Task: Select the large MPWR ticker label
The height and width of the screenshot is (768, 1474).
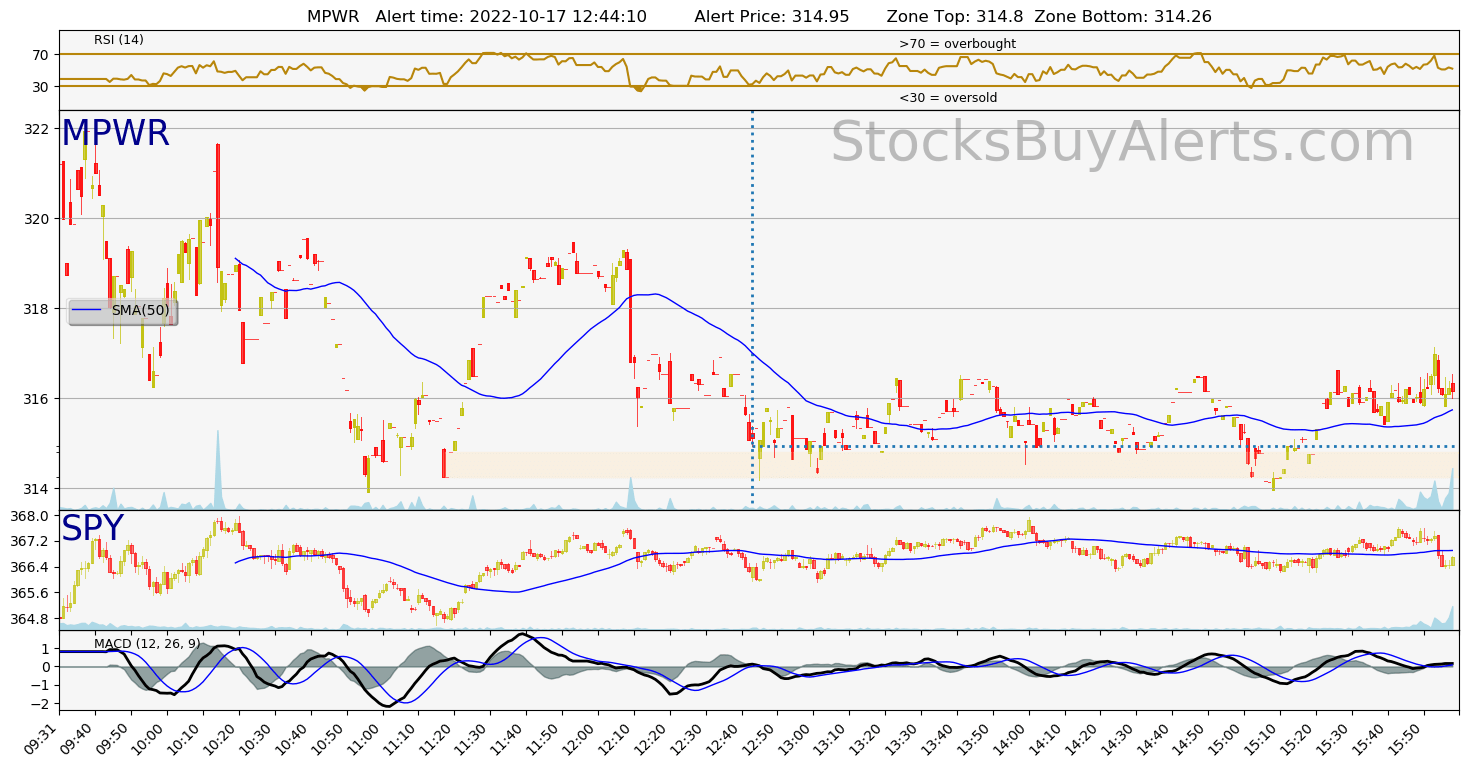Action: 115,133
